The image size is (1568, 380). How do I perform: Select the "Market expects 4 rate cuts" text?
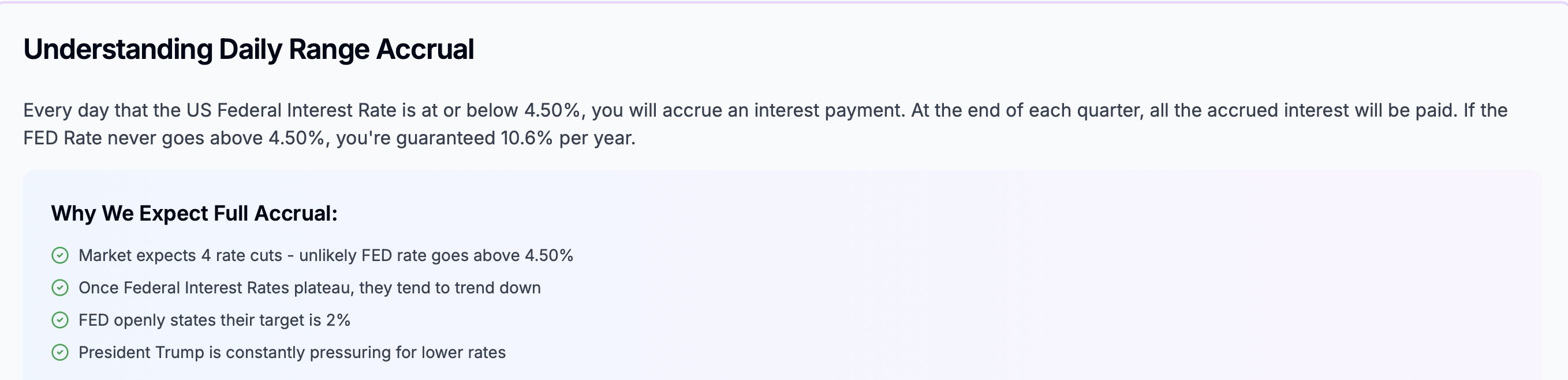(x=180, y=255)
